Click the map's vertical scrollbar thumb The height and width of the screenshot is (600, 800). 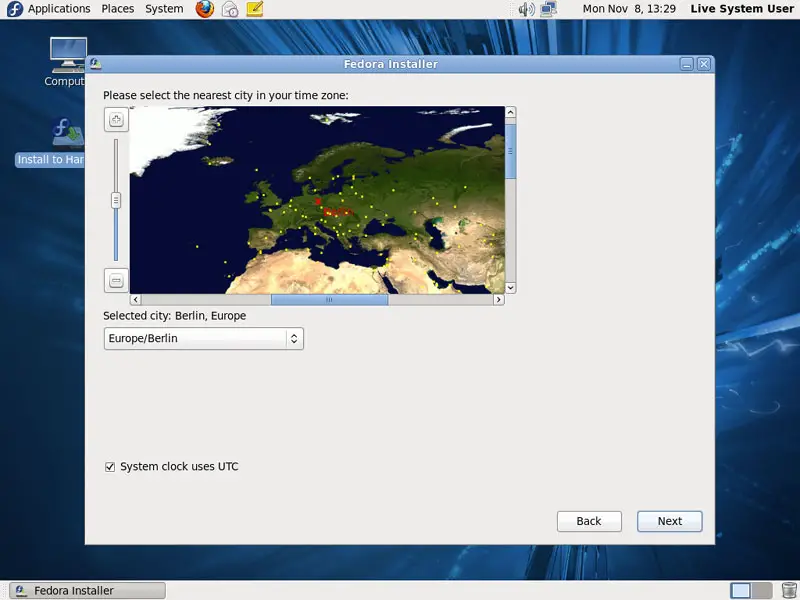[511, 152]
